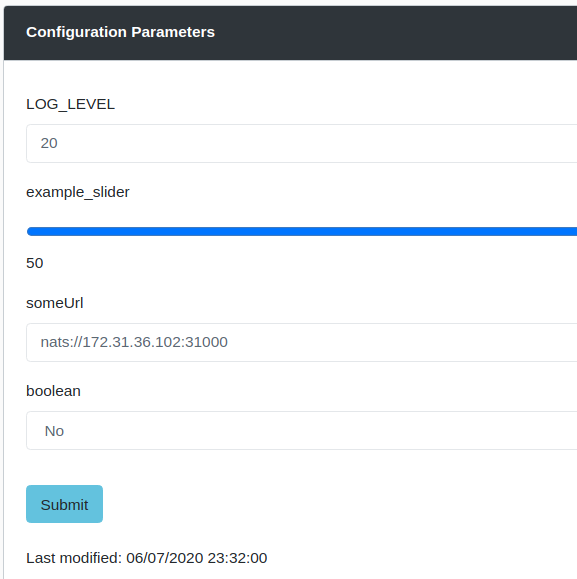Click the example_slider label

click(x=78, y=192)
